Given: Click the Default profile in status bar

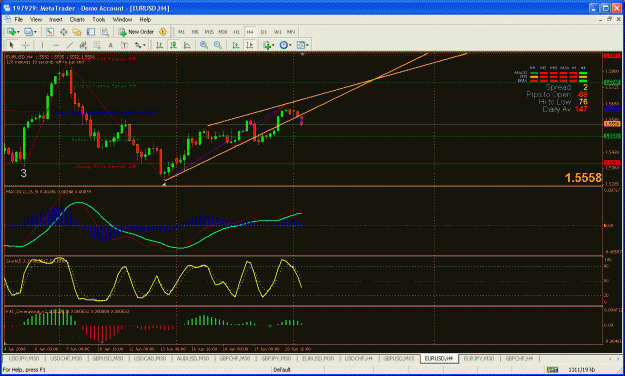Looking at the screenshot, I should tap(282, 370).
